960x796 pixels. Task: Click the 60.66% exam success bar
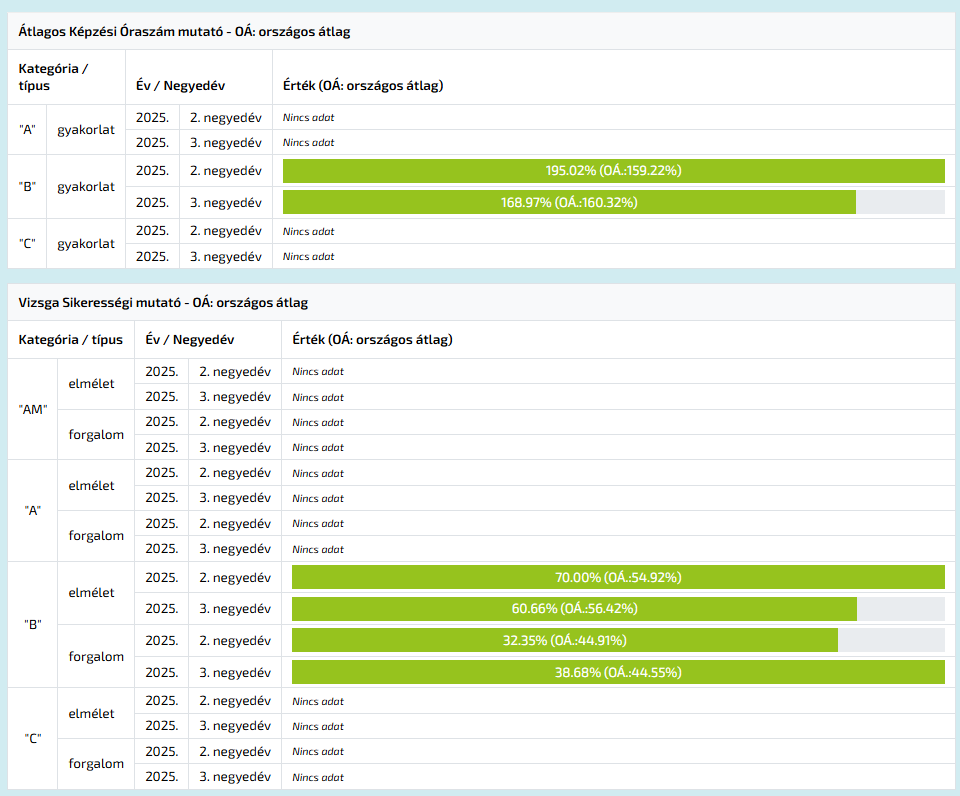574,608
